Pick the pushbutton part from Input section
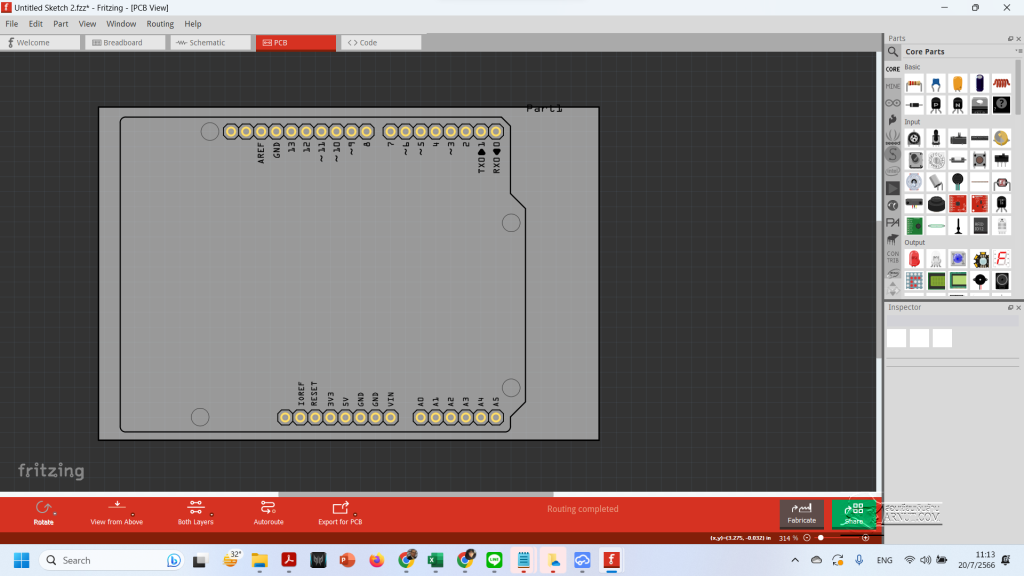Viewport: 1024px width, 576px height. (978, 158)
